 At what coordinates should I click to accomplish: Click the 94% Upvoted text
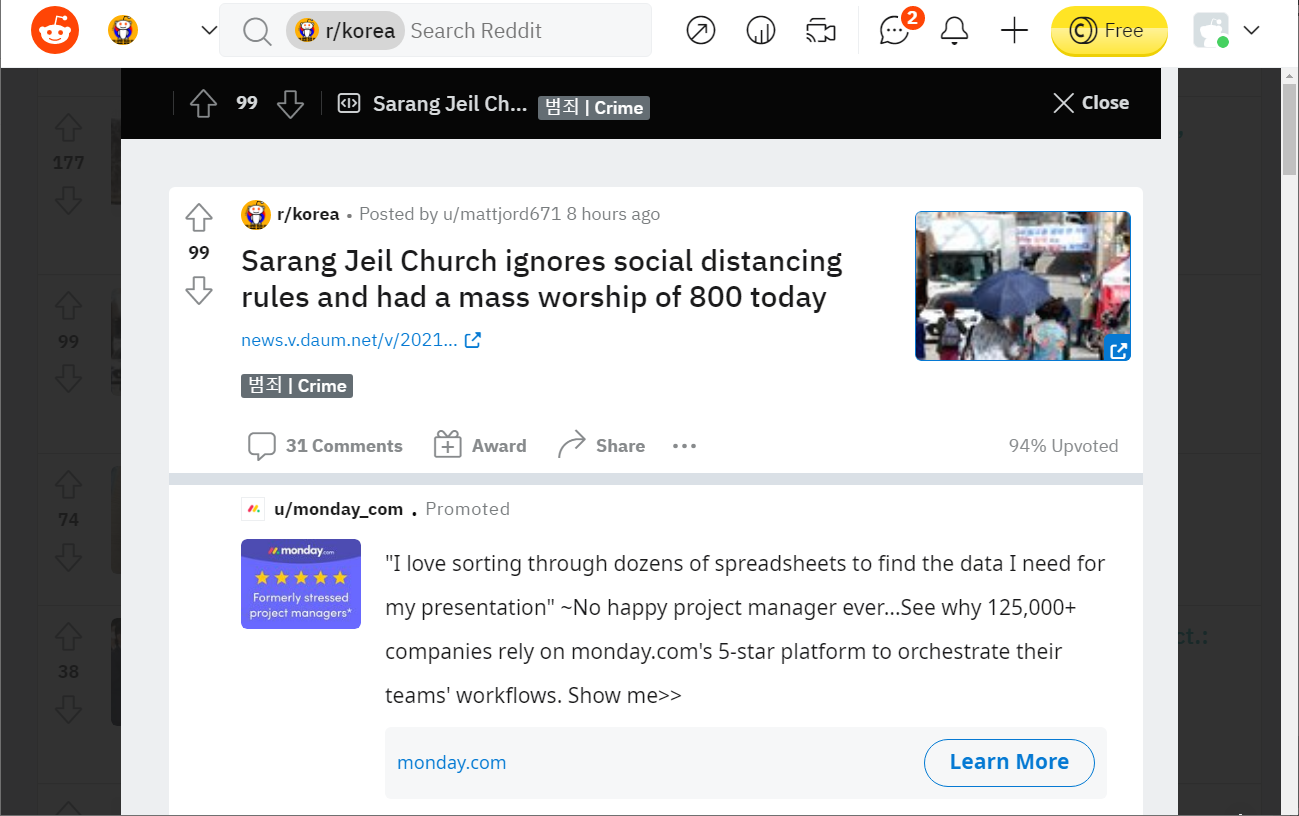pos(1063,446)
